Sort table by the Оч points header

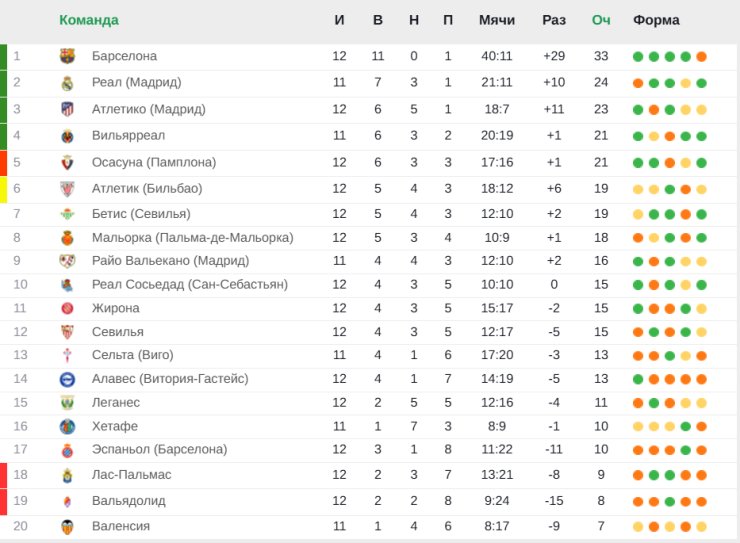pyautogui.click(x=601, y=20)
